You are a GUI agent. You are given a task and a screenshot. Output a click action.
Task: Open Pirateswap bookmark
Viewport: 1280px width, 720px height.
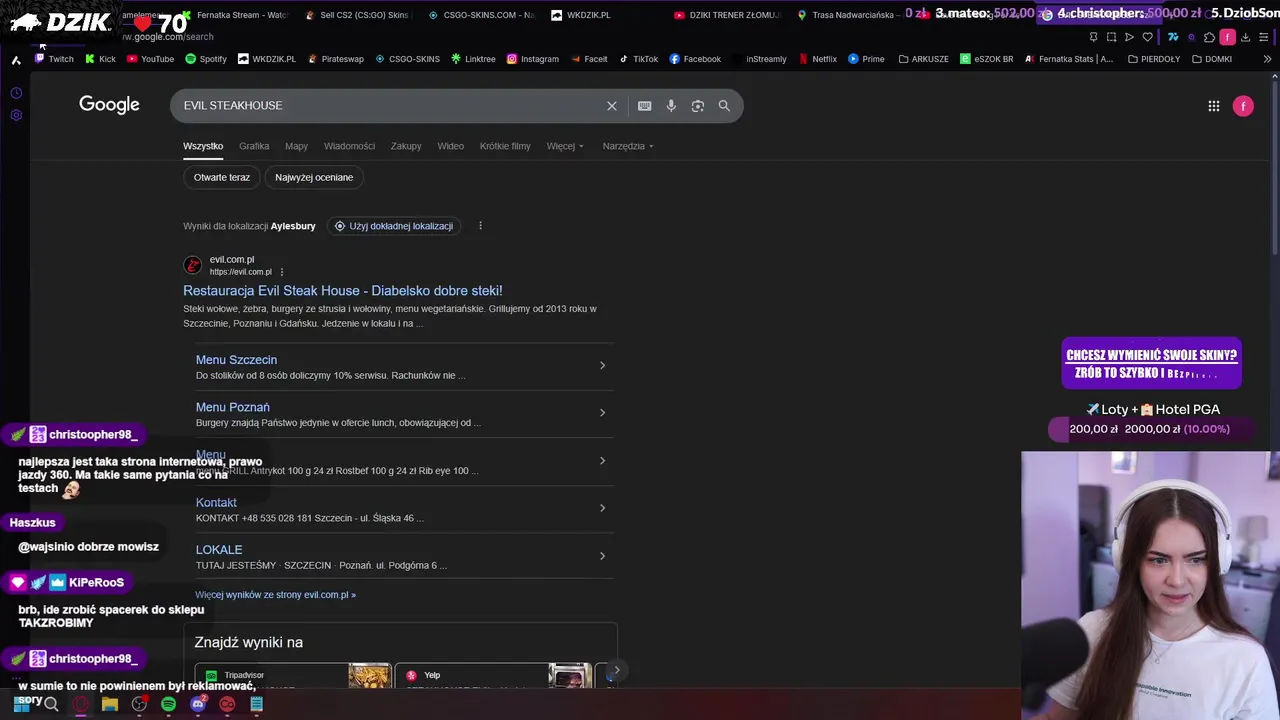(x=336, y=59)
